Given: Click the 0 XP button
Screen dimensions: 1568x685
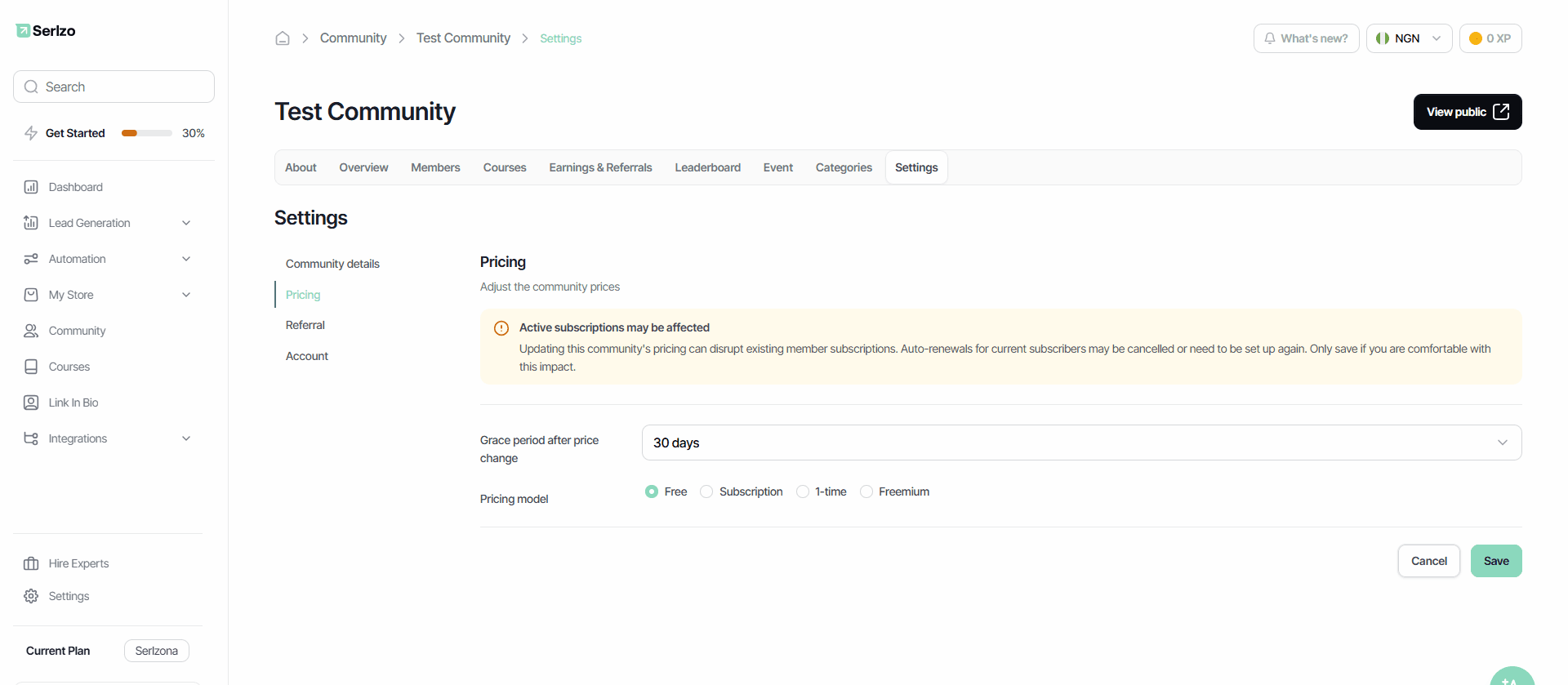Looking at the screenshot, I should 1490,38.
